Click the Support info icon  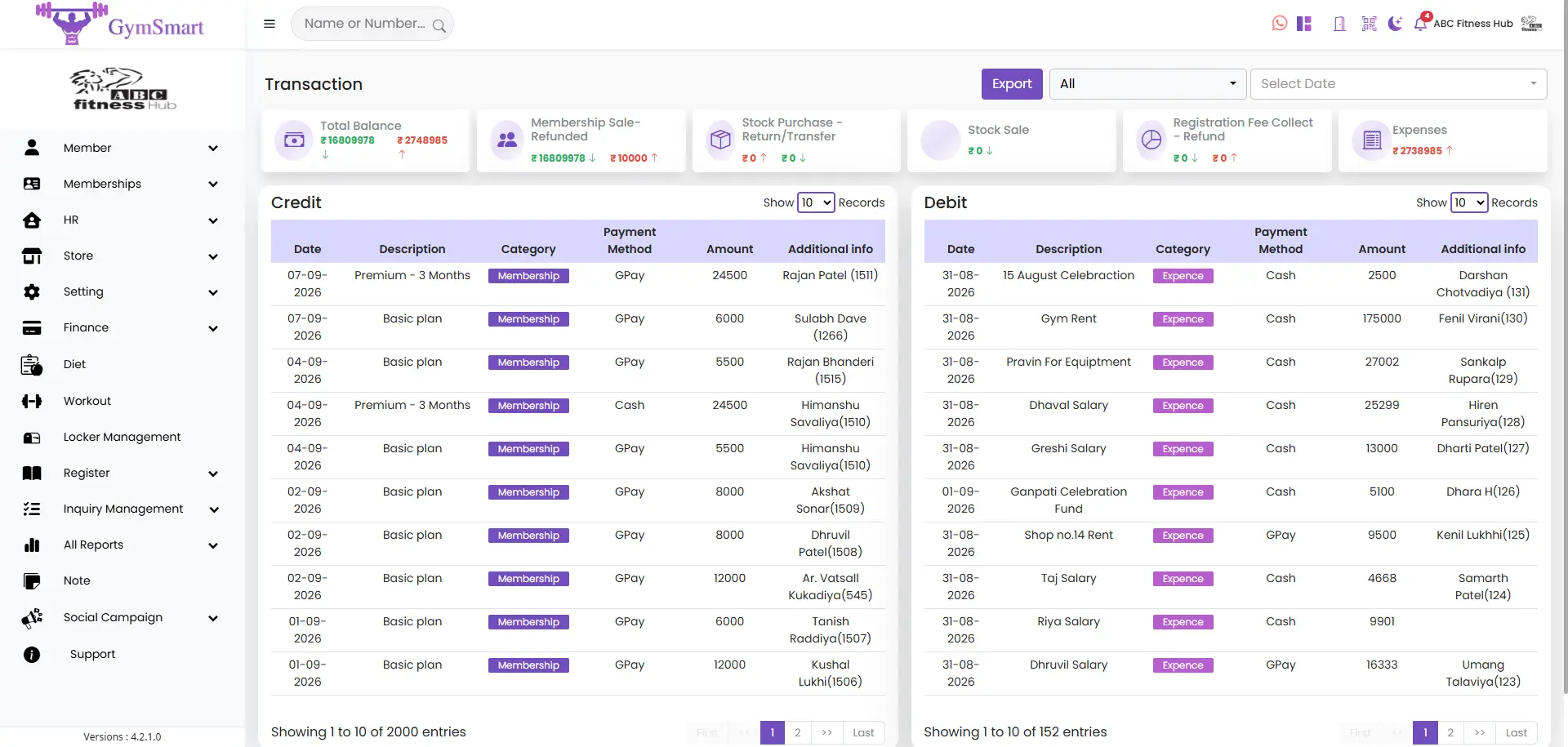click(32, 655)
